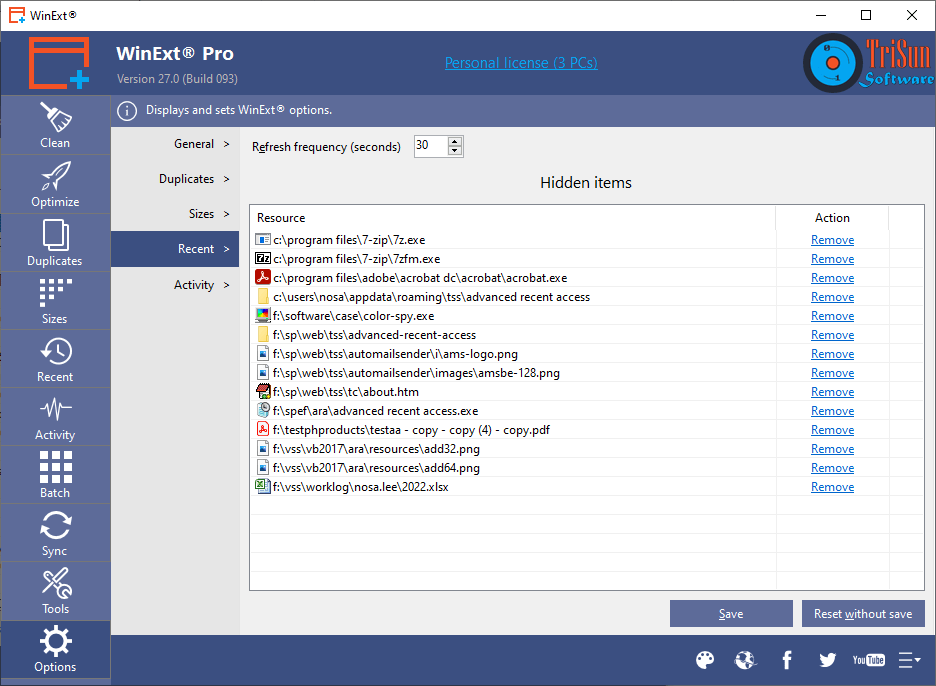
Task: Open the Sync module in sidebar
Action: coord(55,533)
